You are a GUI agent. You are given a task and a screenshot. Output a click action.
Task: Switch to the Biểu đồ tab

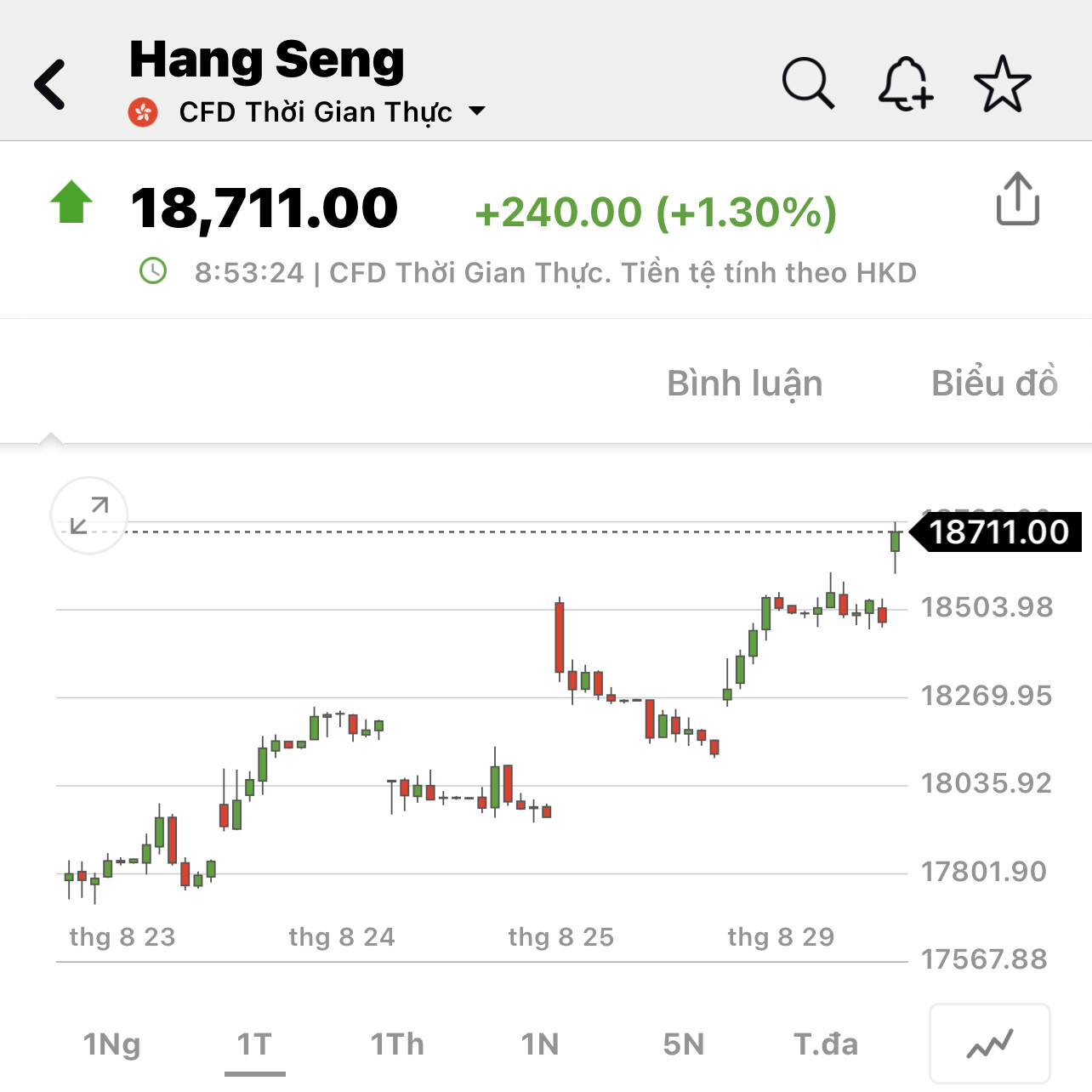(994, 384)
